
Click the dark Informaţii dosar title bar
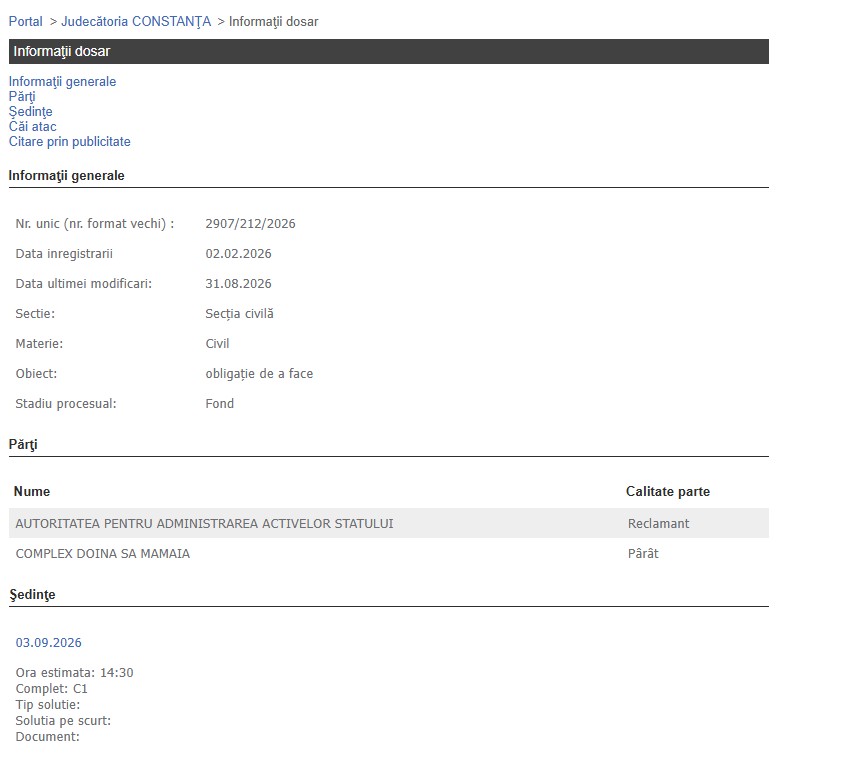(x=389, y=51)
